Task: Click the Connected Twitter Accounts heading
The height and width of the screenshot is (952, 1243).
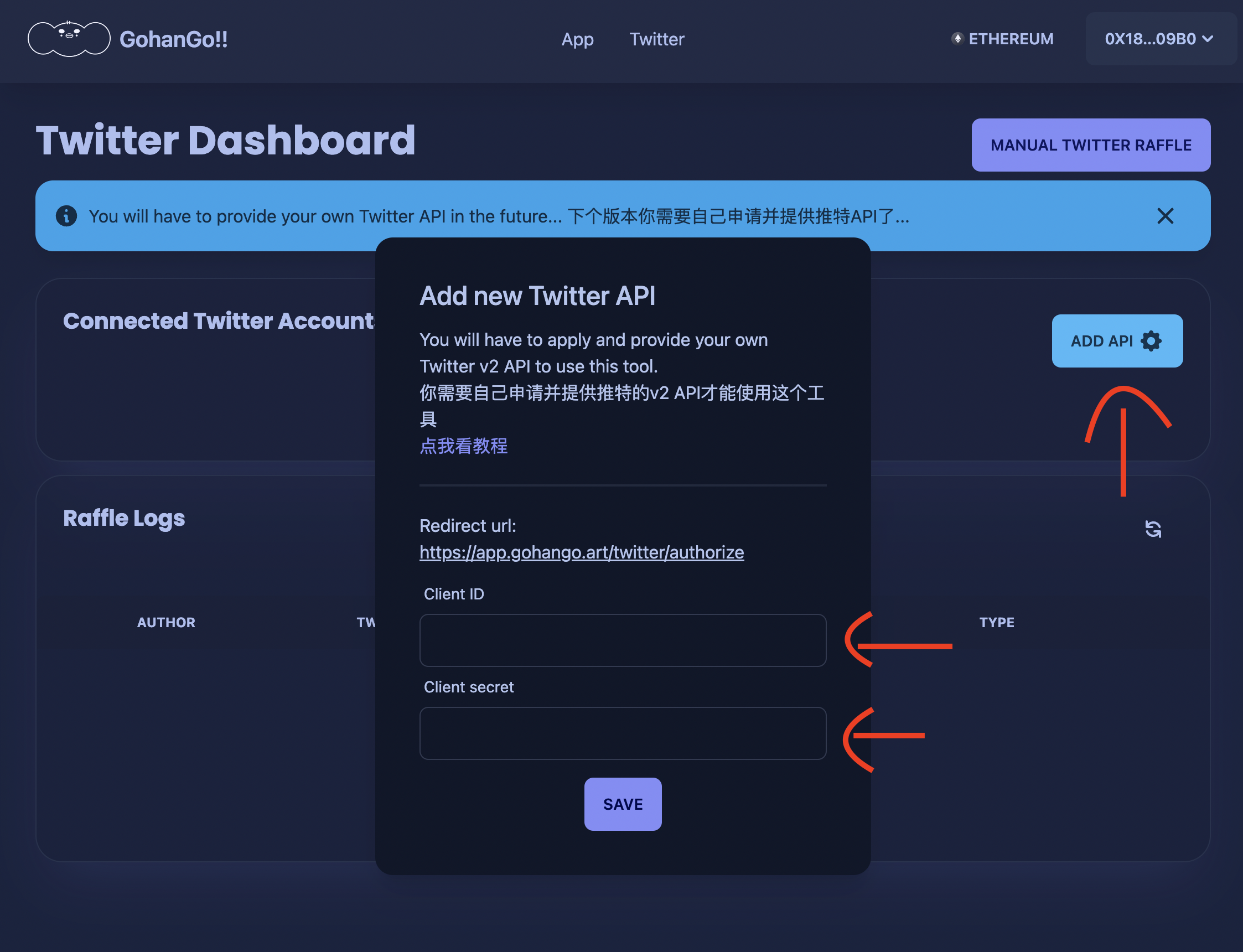Action: point(219,320)
